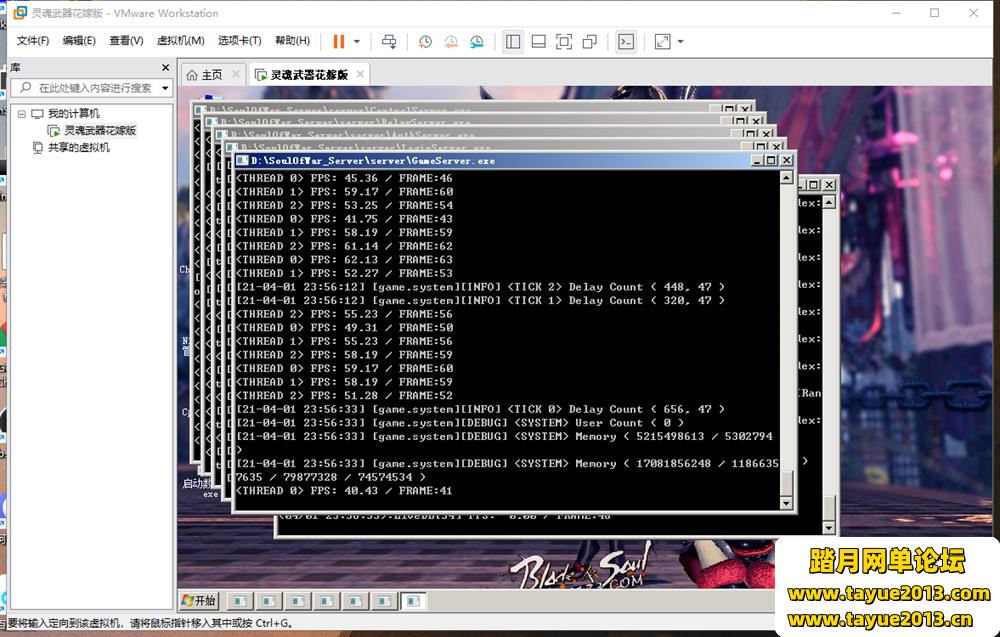This screenshot has height=637, width=1000.
Task: Select 我的计算机 in the library tree
Action: tap(73, 113)
